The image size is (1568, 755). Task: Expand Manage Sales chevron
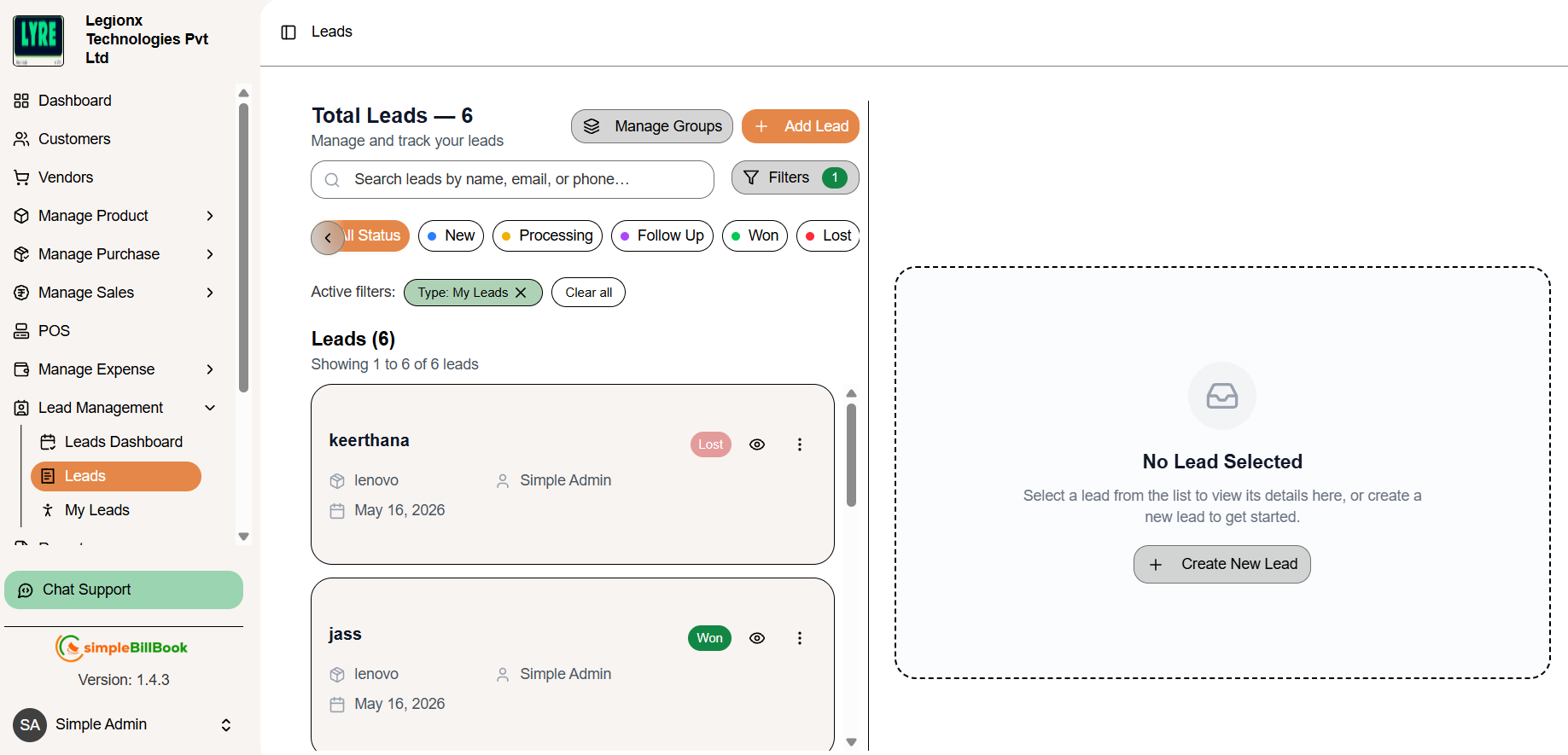pyautogui.click(x=210, y=293)
